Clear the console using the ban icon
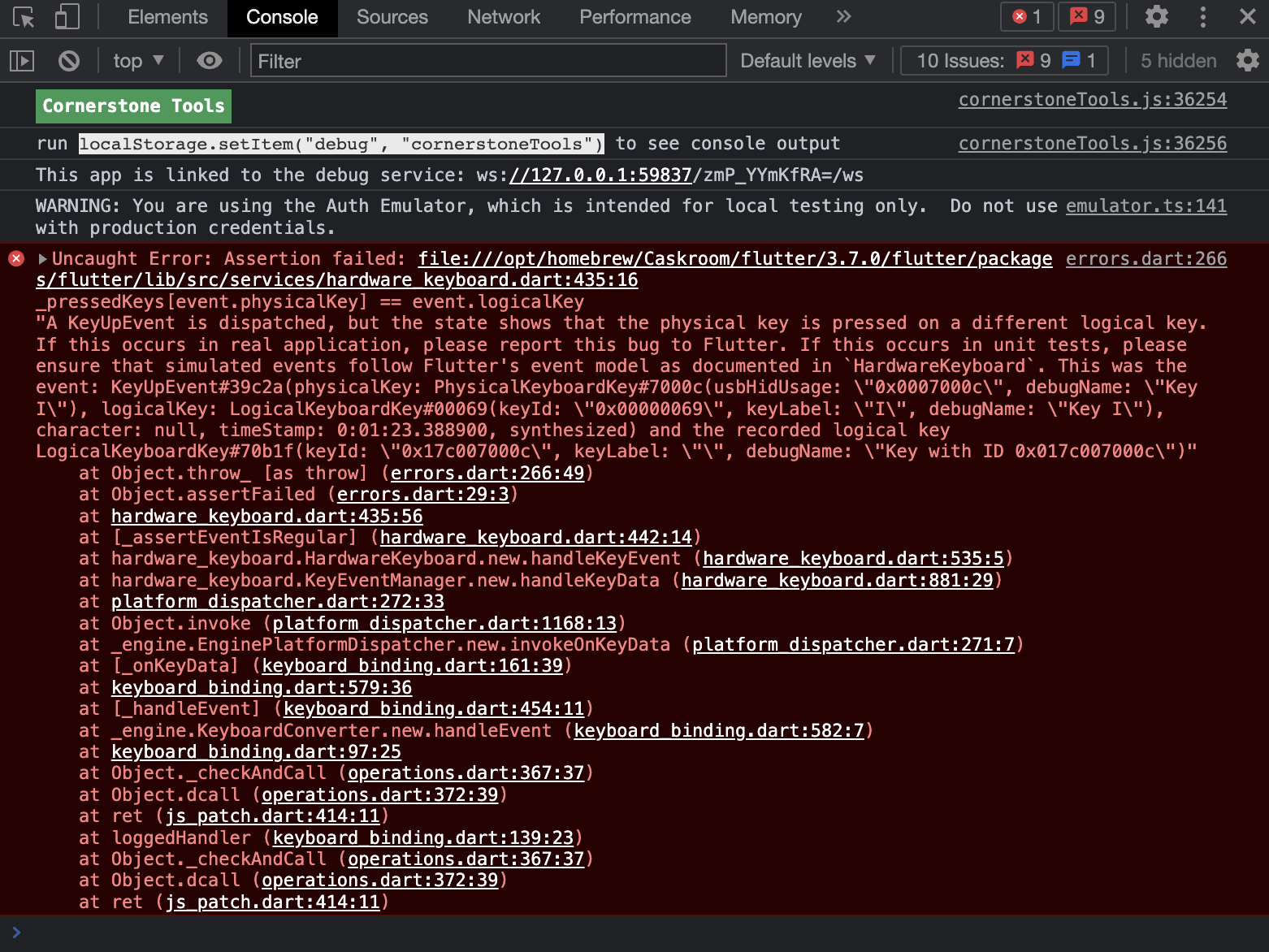1269x952 pixels. coord(68,60)
